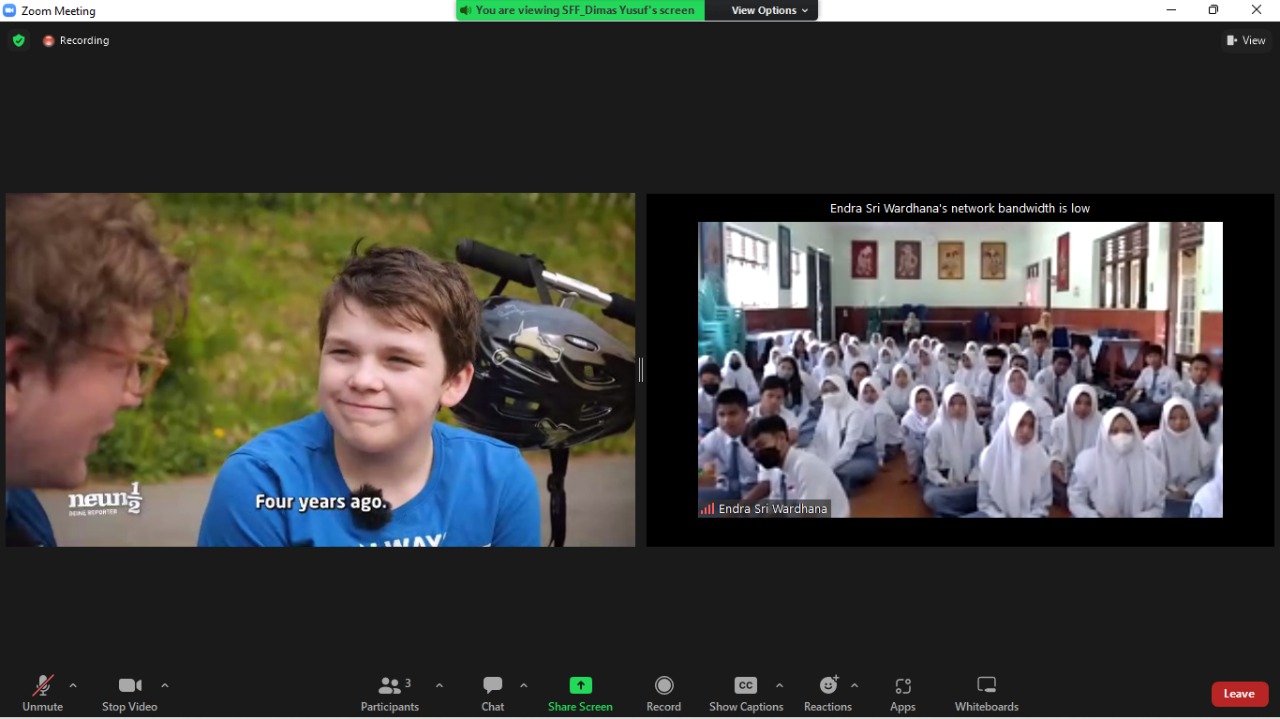Screen dimensions: 1280x719
Task: Open the Chat panel
Action: 493,693
